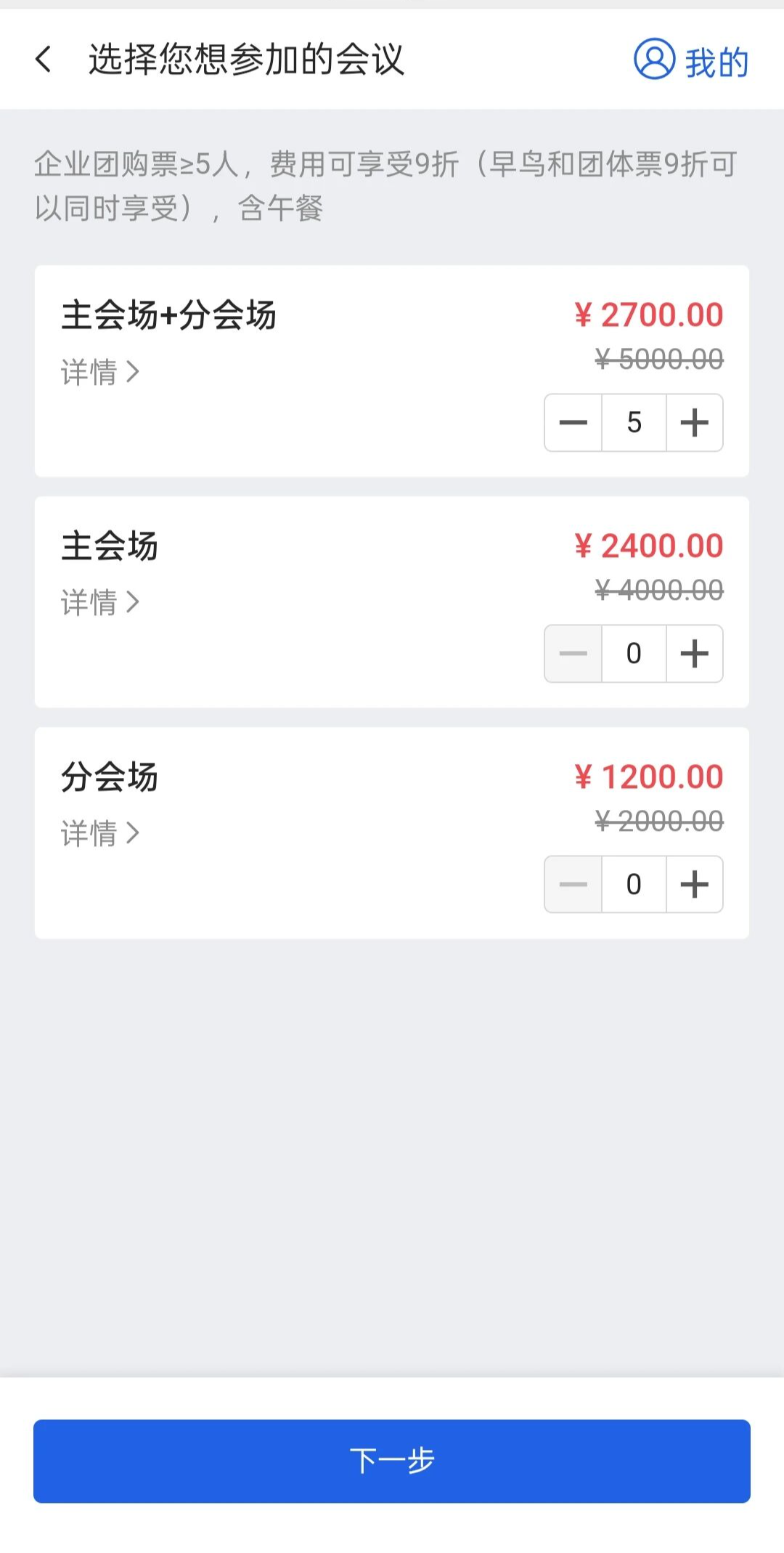
Task: Expand 详情 under 主会场
Action: pos(100,603)
